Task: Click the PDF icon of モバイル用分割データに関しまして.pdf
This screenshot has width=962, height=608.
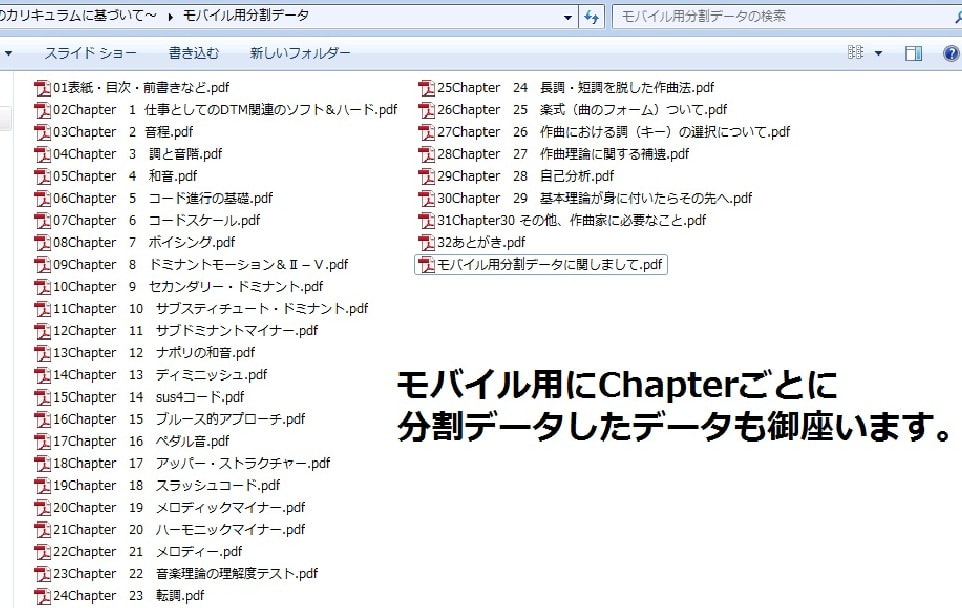Action: point(426,265)
